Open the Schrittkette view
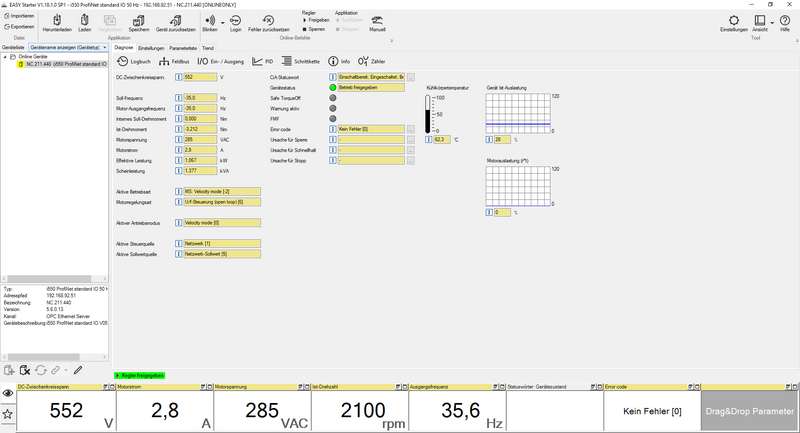 click(301, 61)
